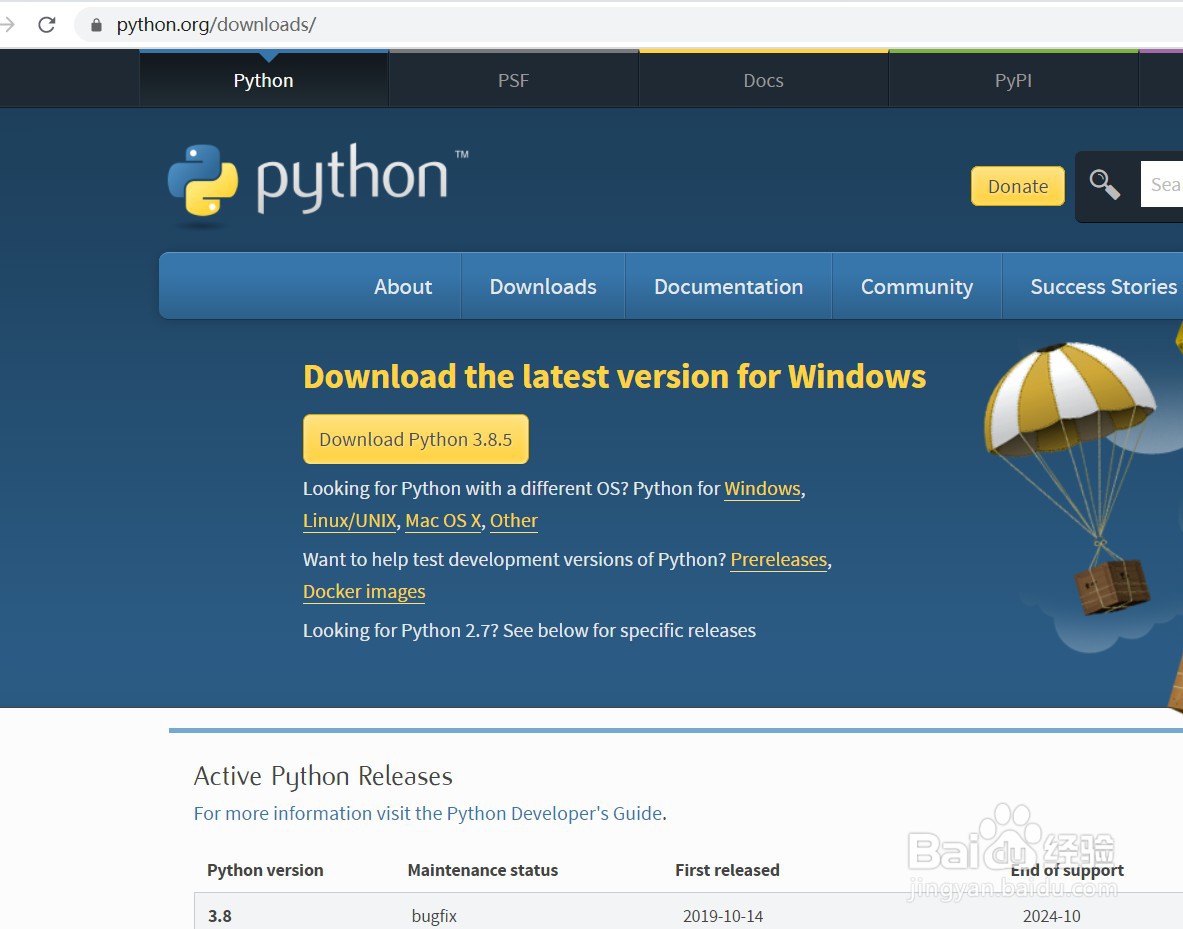Open the Success Stories menu
This screenshot has height=929, width=1183.
tap(1103, 287)
